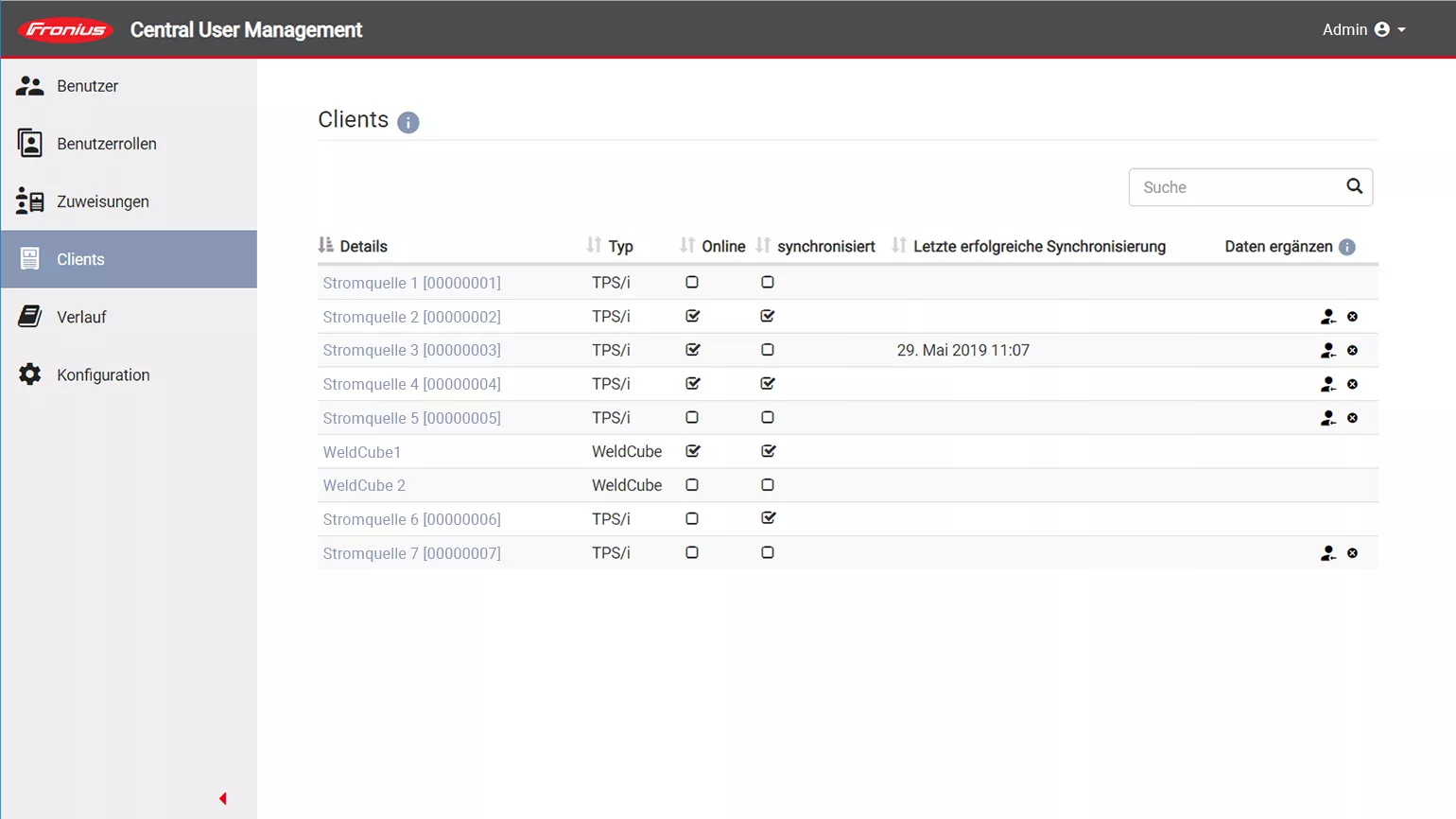Sort by Letzte erfolgreiche Synchronisierung column
Screen dimensions: 1456x819
point(1038,246)
